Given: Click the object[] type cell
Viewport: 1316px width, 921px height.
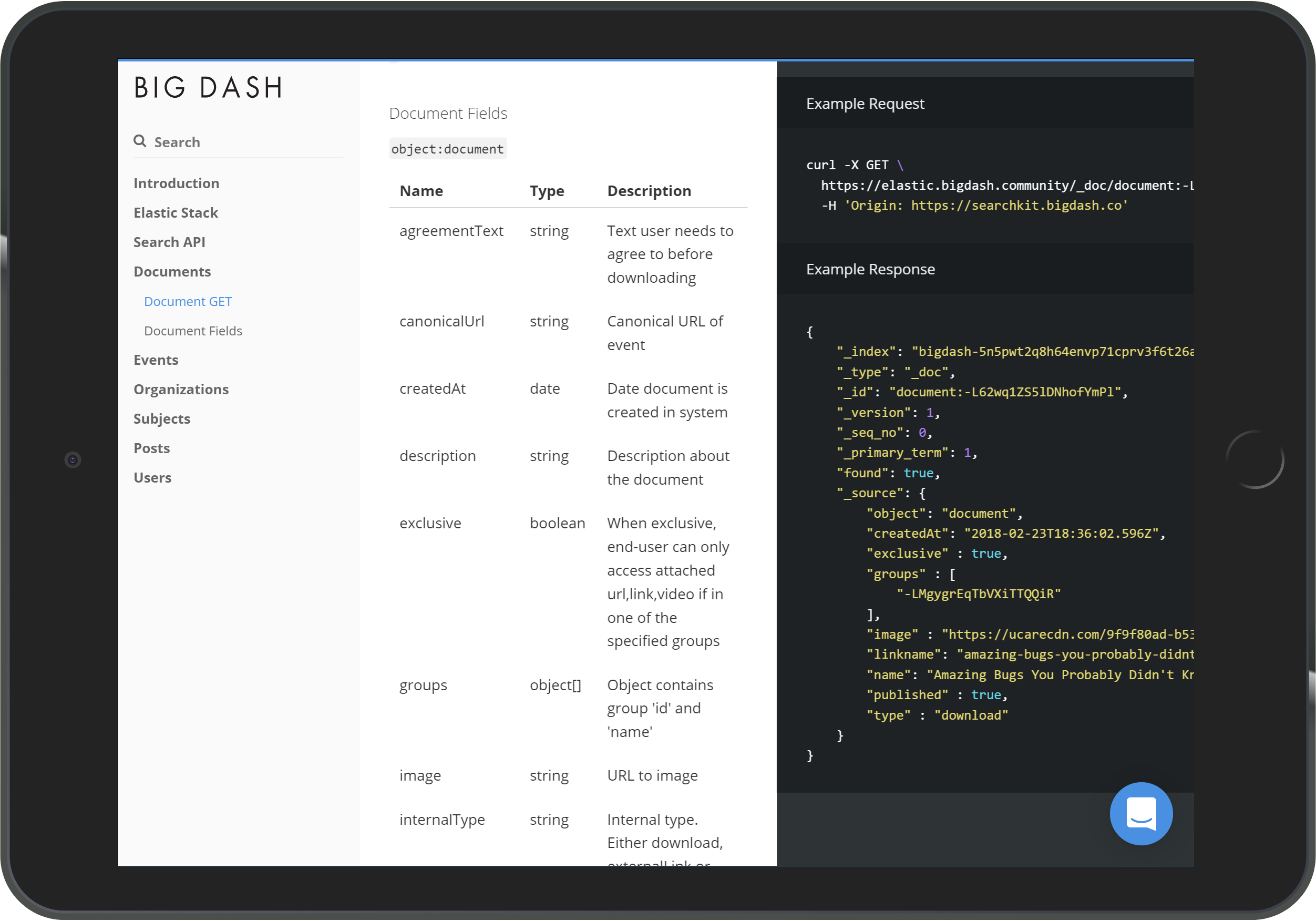Looking at the screenshot, I should click(556, 686).
